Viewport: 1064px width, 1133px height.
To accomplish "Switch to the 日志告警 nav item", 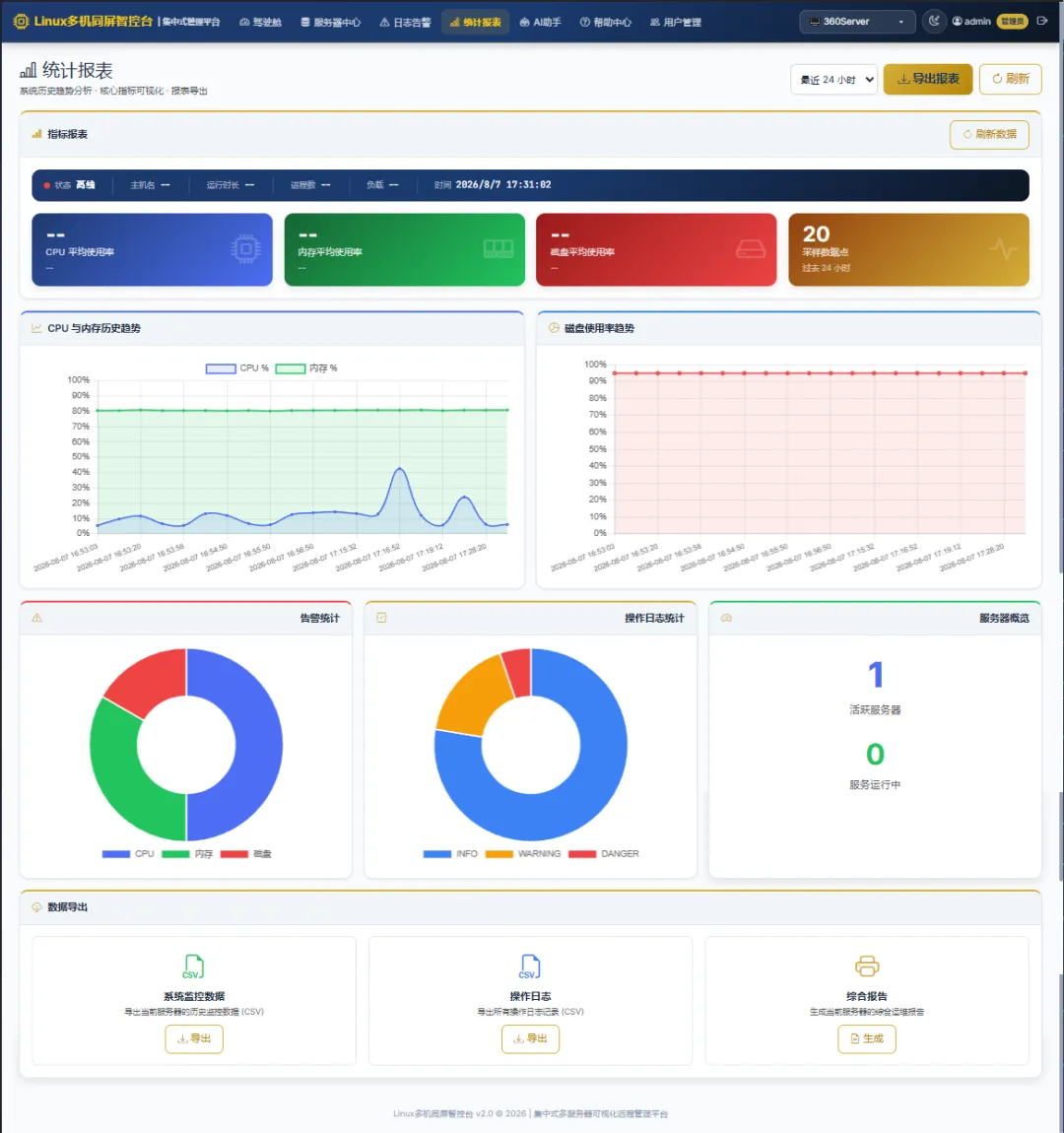I will (405, 23).
